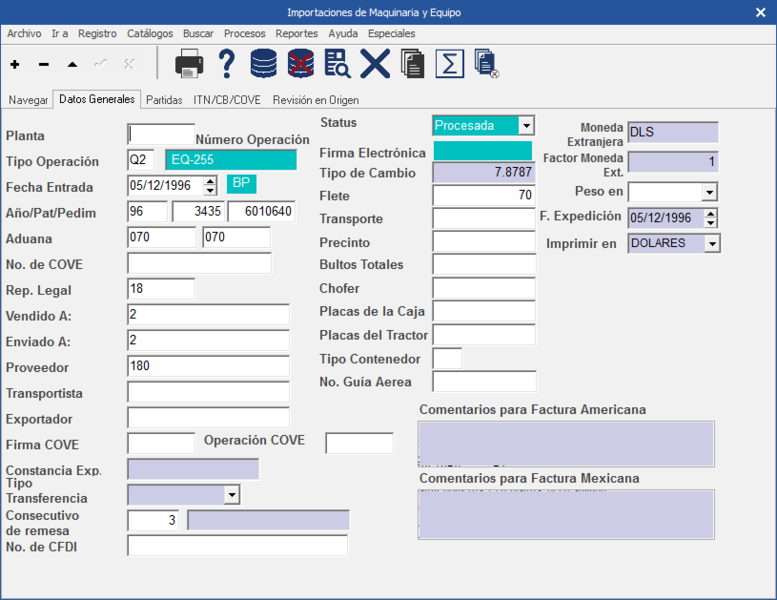Click the pedimento number 6010640 field
Viewport: 777px width, 600px height.
[262, 212]
